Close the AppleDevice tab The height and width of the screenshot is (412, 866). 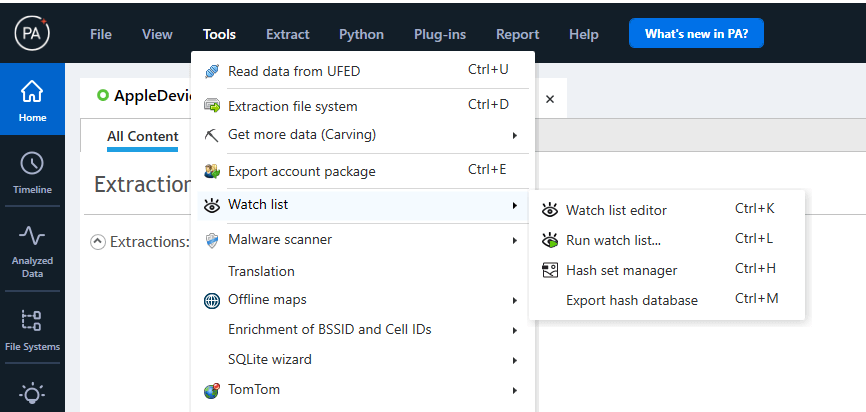pyautogui.click(x=549, y=98)
